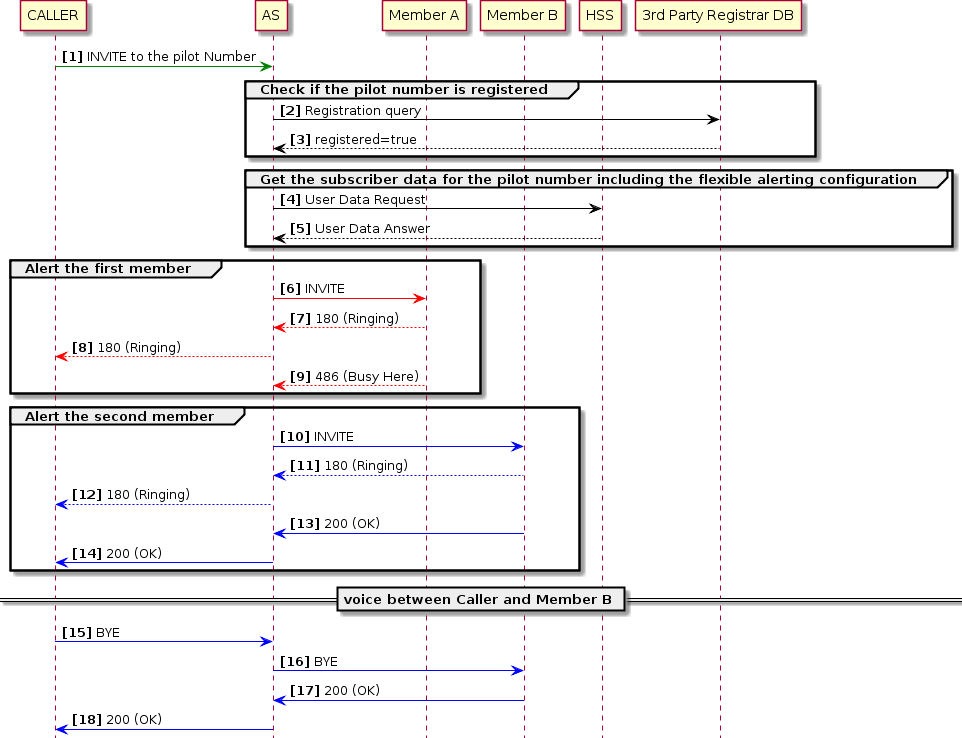Collapse the 'Alert the first member' frame
962x738 pixels.
(110, 268)
